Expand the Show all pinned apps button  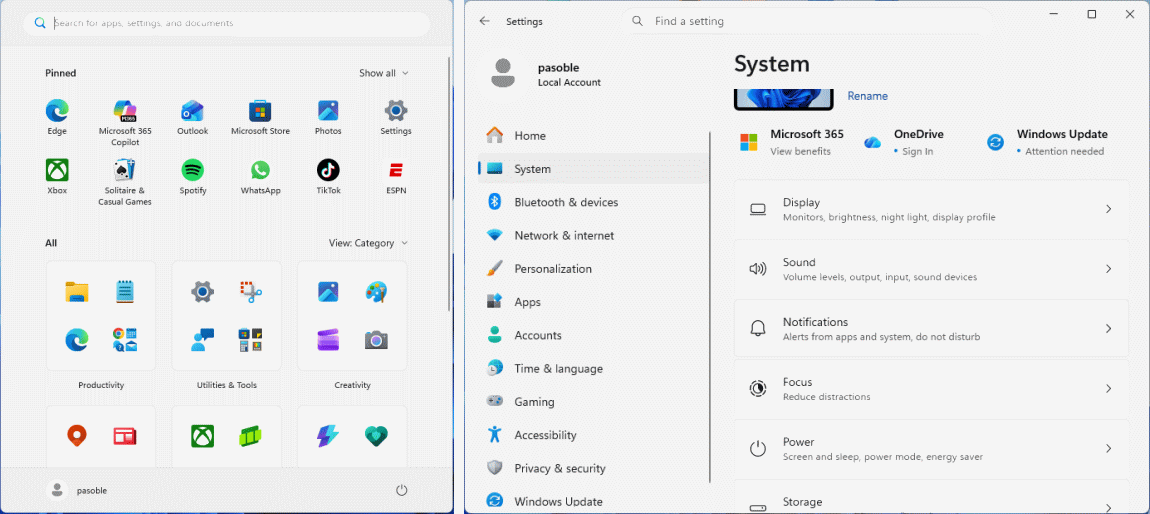tap(384, 73)
